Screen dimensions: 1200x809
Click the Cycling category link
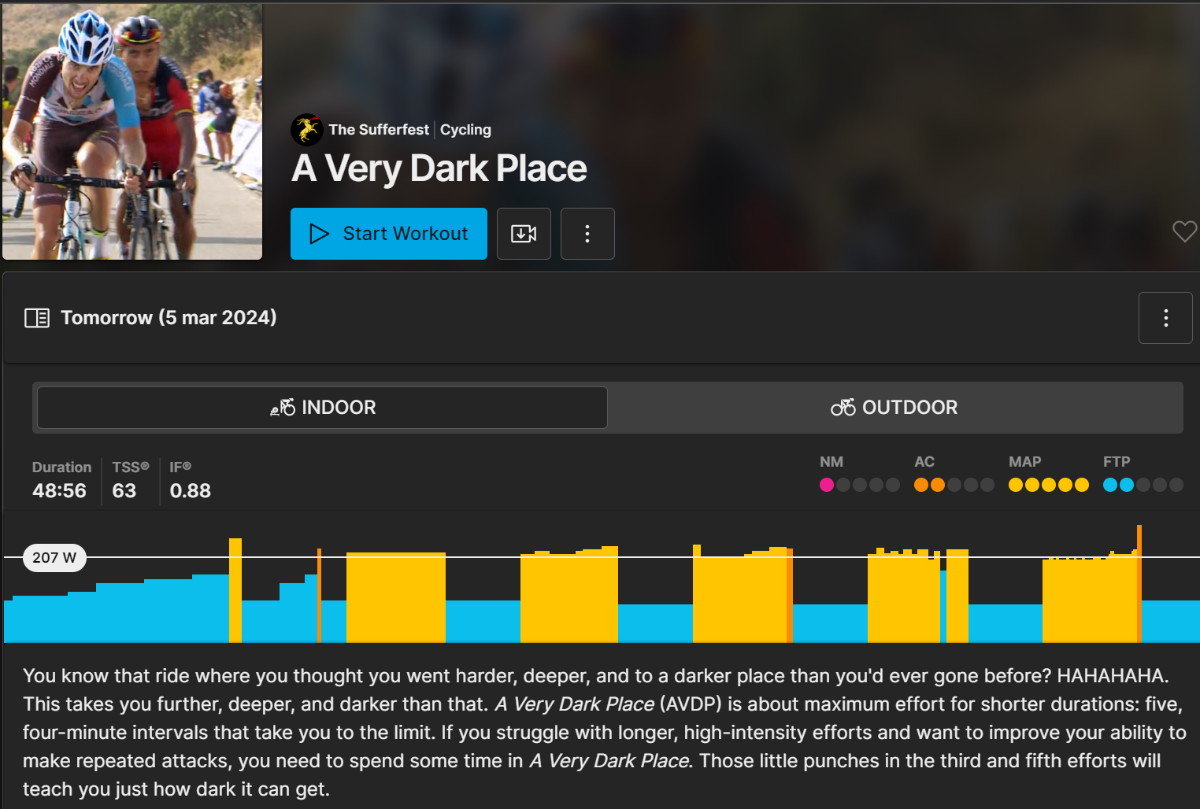point(465,129)
